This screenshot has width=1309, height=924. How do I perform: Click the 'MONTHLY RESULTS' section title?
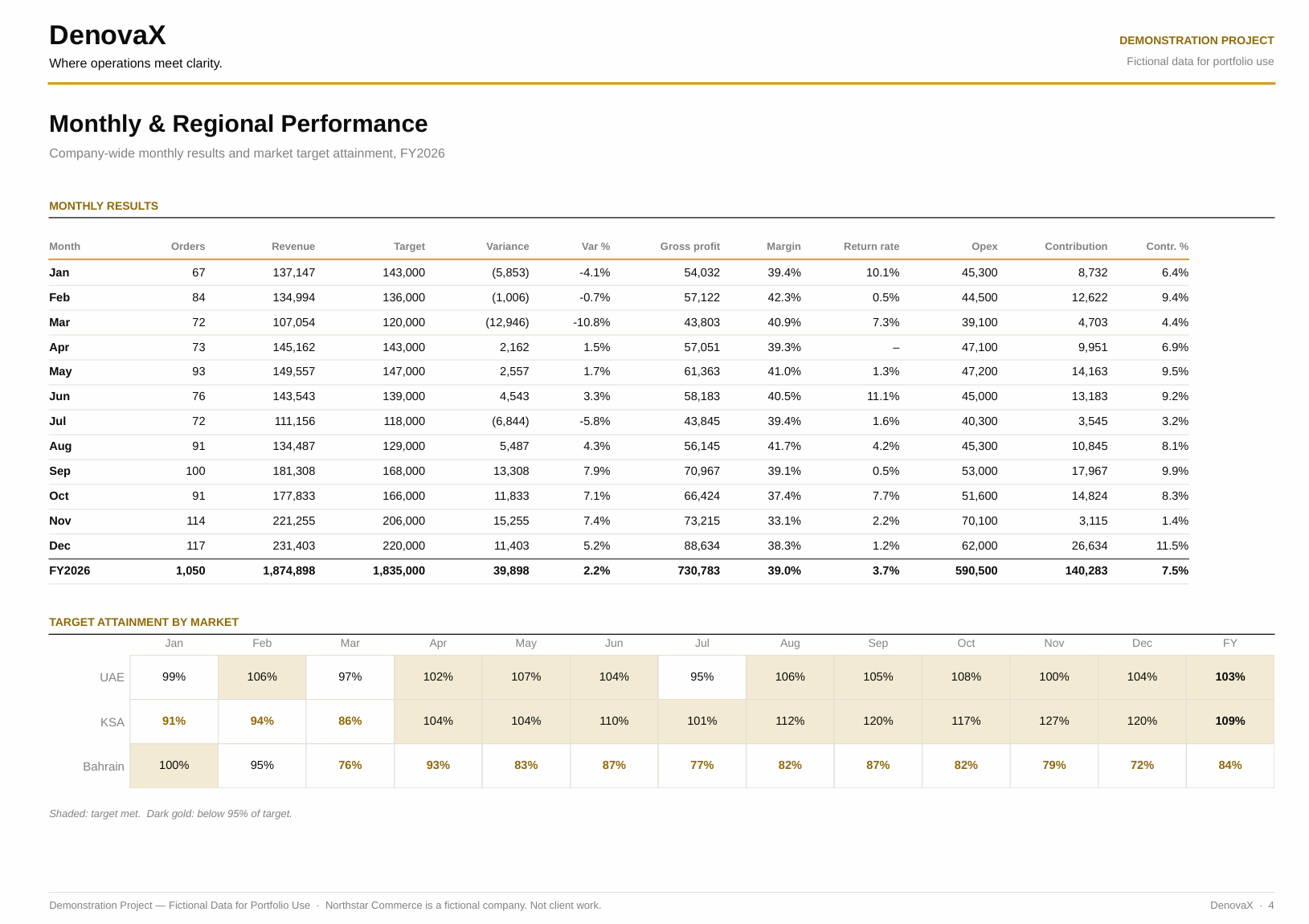[104, 206]
